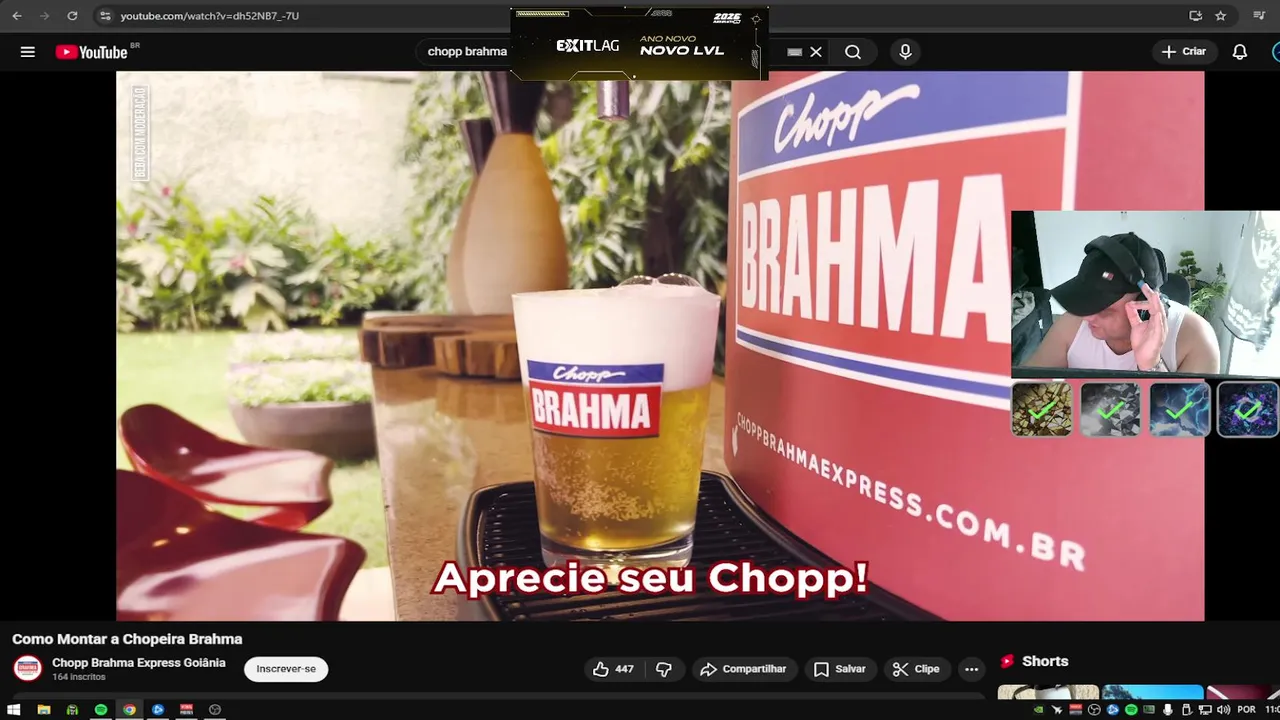Image resolution: width=1280 pixels, height=720 pixels.
Task: Open YouTube notifications bell
Action: pos(1240,52)
